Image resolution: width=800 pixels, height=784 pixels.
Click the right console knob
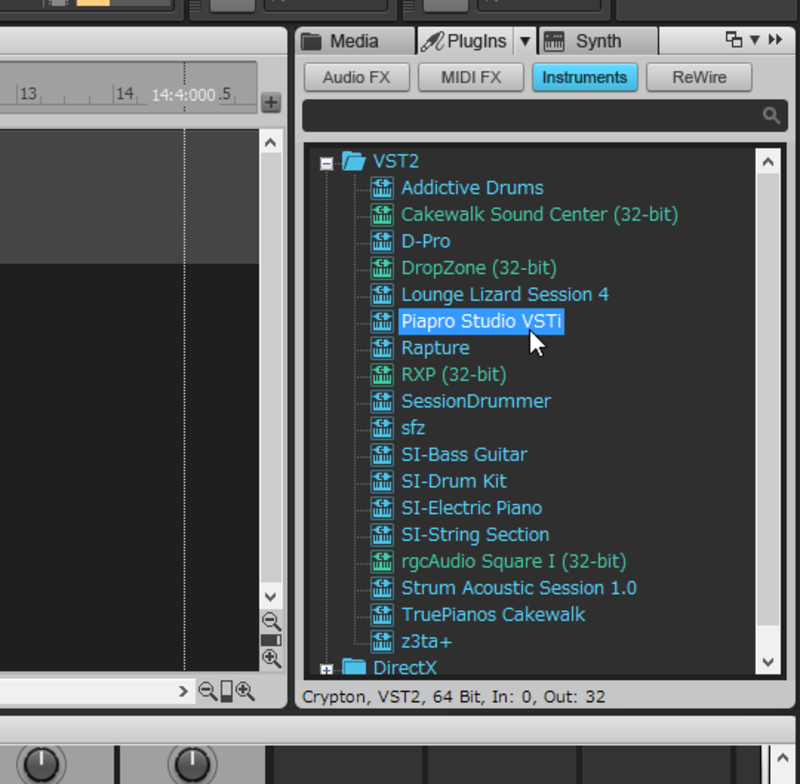pyautogui.click(x=192, y=764)
